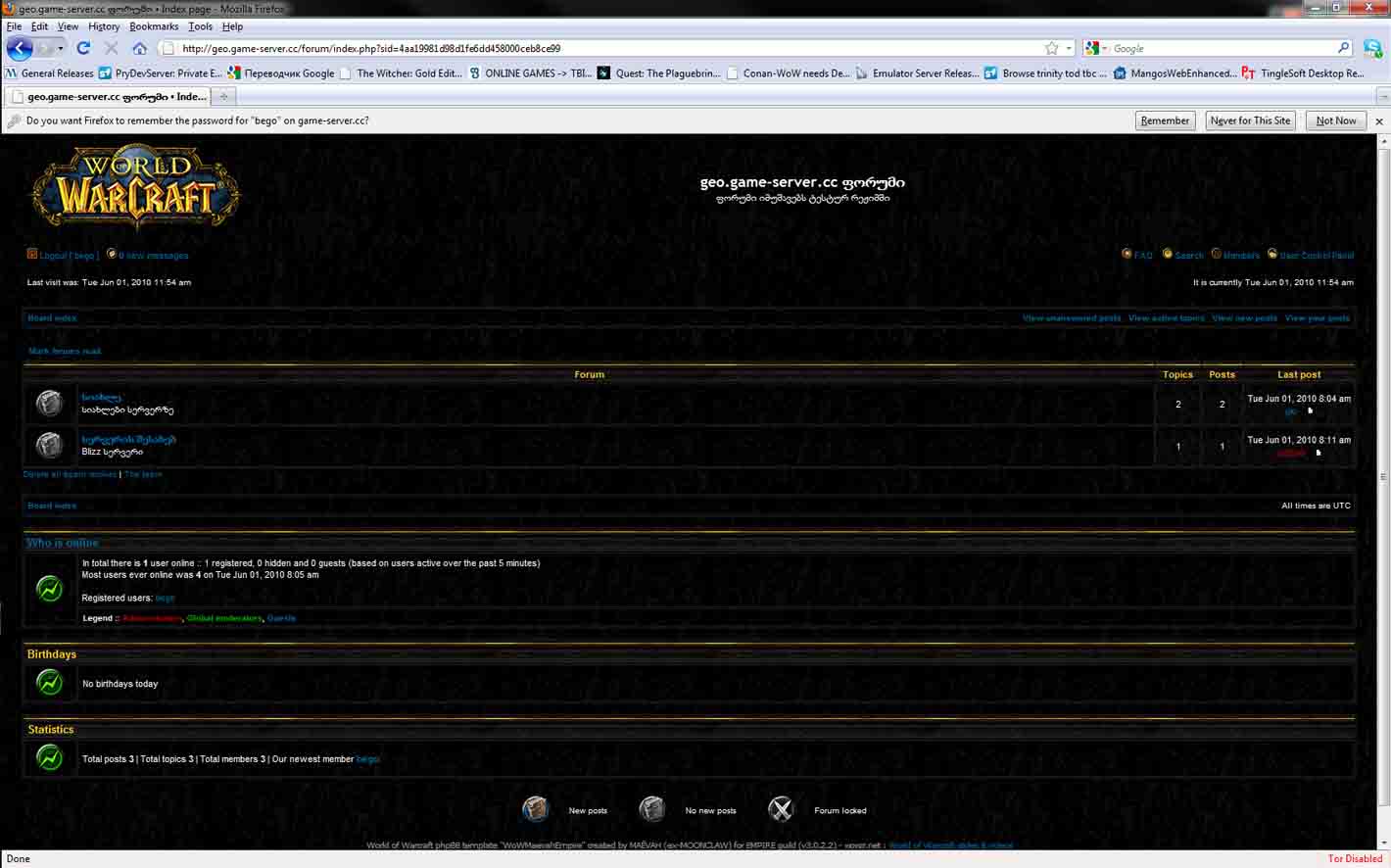The image size is (1391, 868).
Task: Open The team link
Action: click(x=143, y=474)
